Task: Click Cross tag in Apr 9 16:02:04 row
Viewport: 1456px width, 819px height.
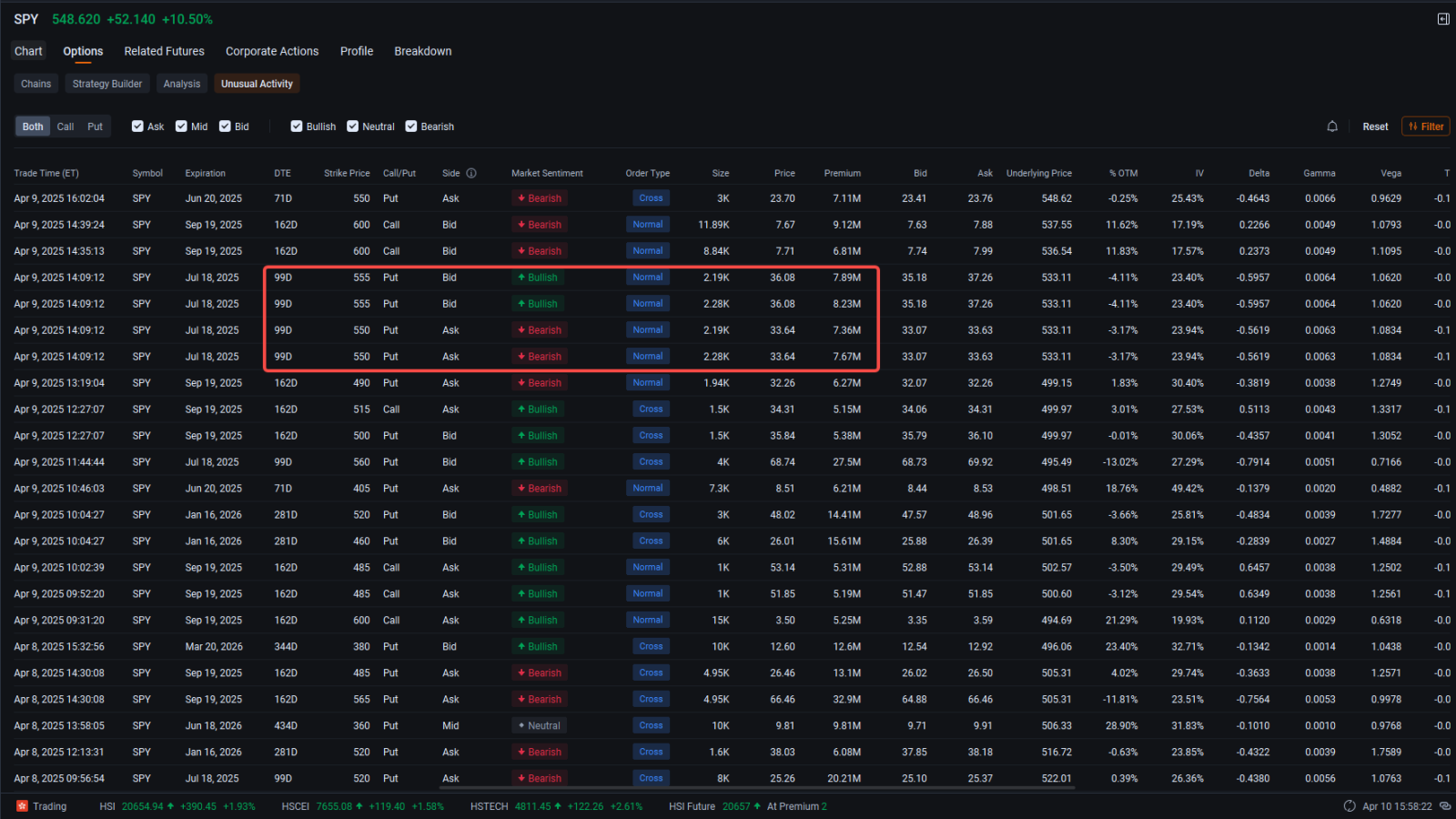Action: coord(651,198)
